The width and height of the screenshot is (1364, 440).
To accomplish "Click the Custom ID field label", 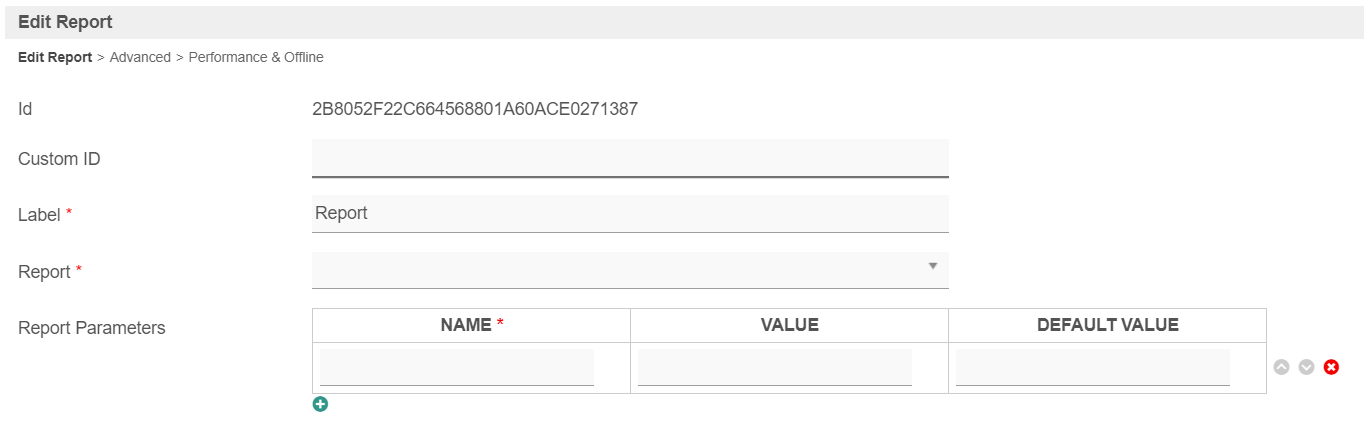I will [59, 158].
